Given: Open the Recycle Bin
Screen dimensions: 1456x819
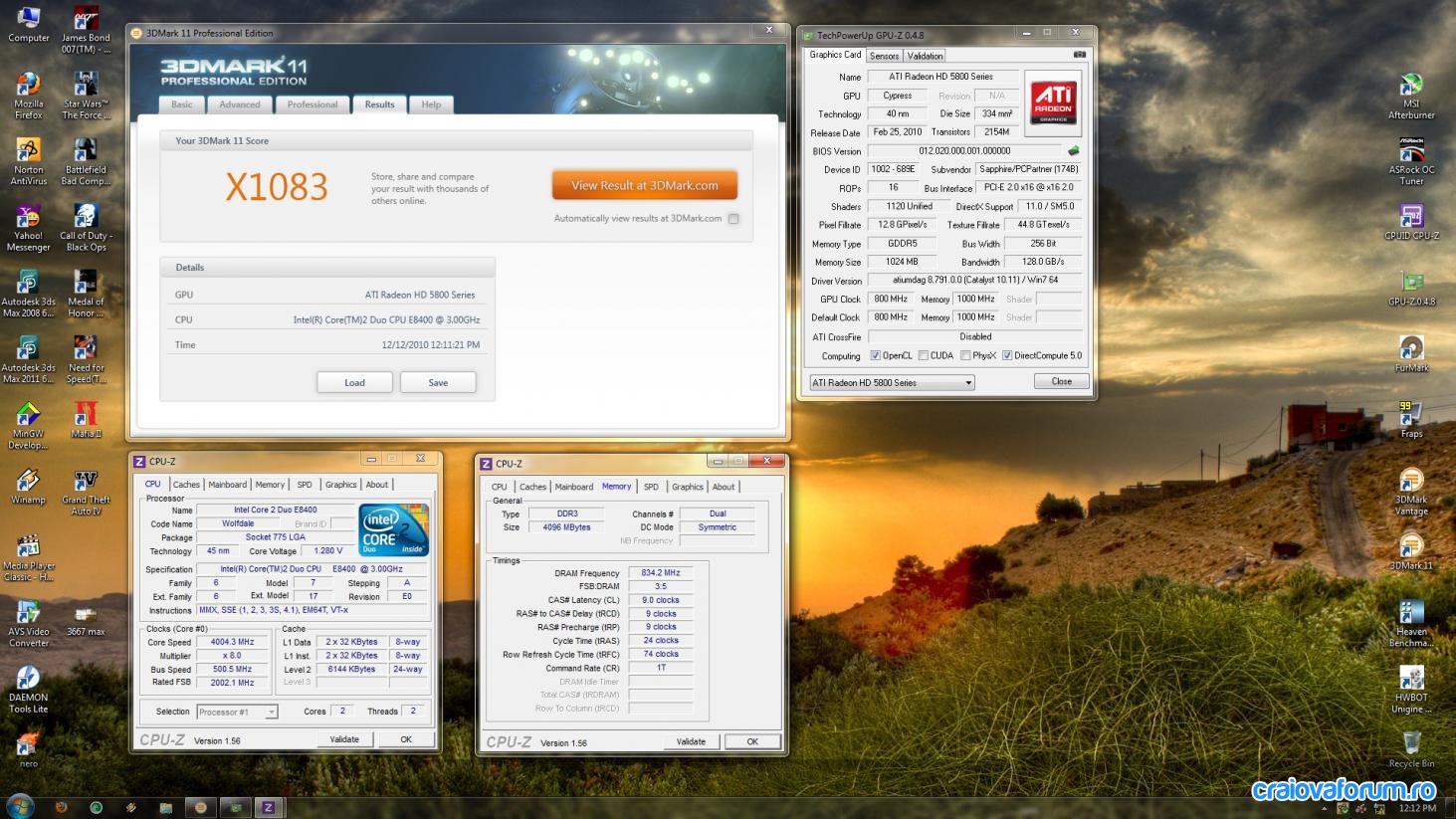Looking at the screenshot, I should [1411, 750].
